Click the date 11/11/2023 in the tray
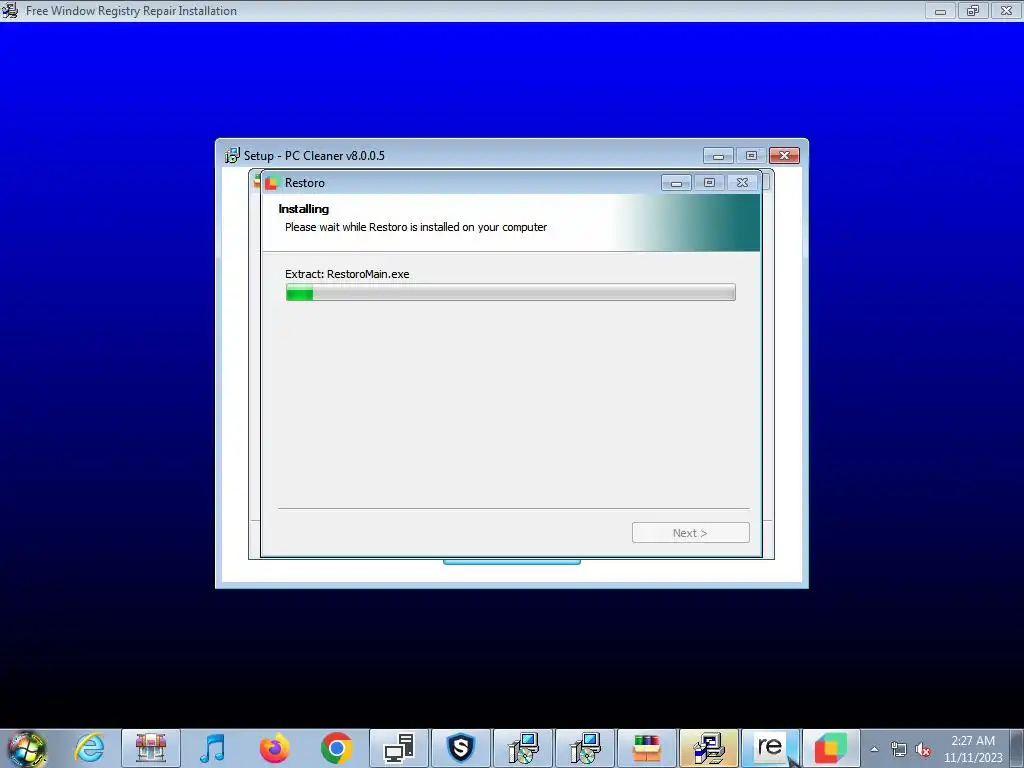Screen dimensions: 1024x768 (x=973, y=758)
